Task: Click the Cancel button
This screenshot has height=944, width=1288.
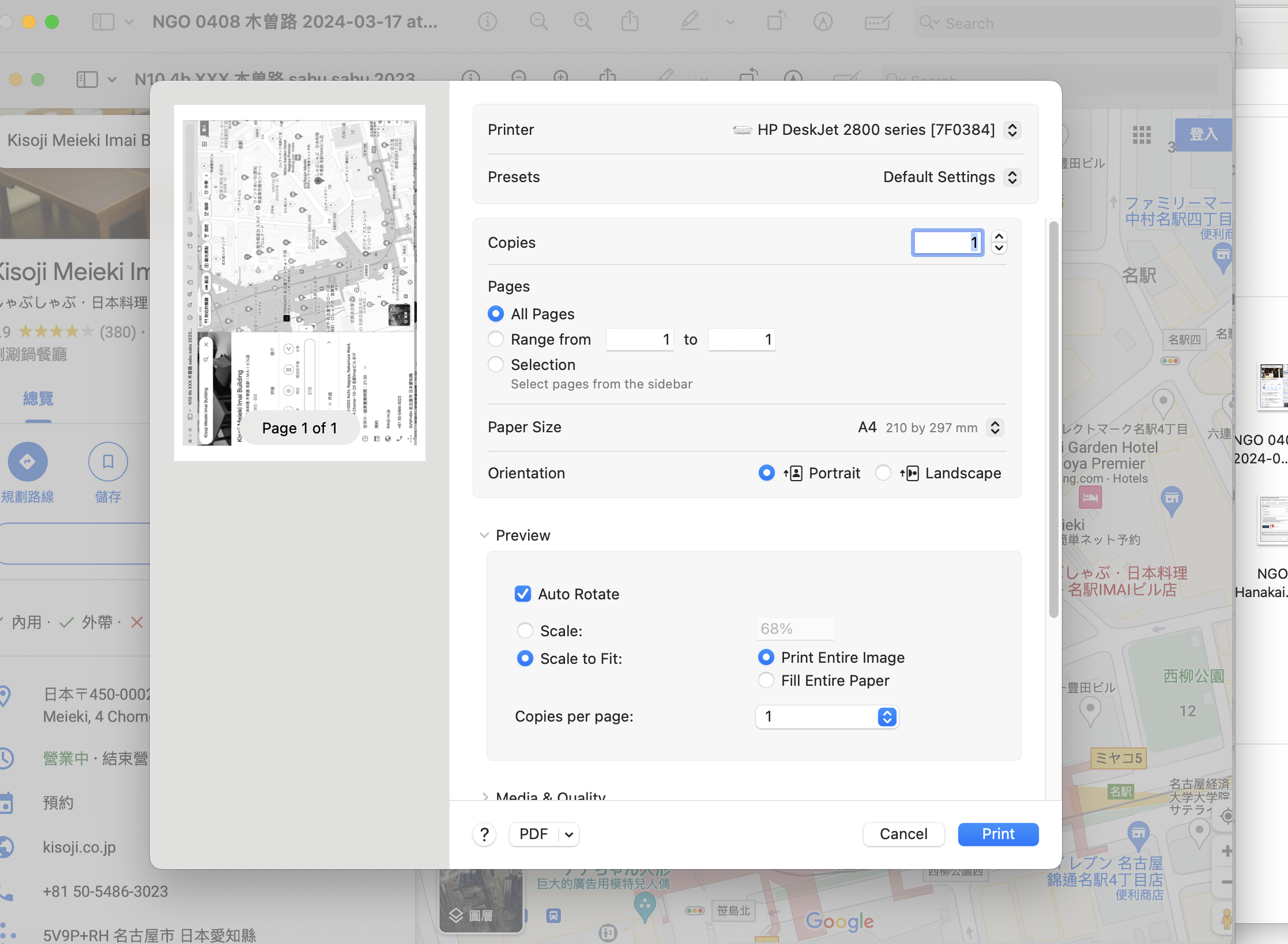Action: [x=903, y=834]
